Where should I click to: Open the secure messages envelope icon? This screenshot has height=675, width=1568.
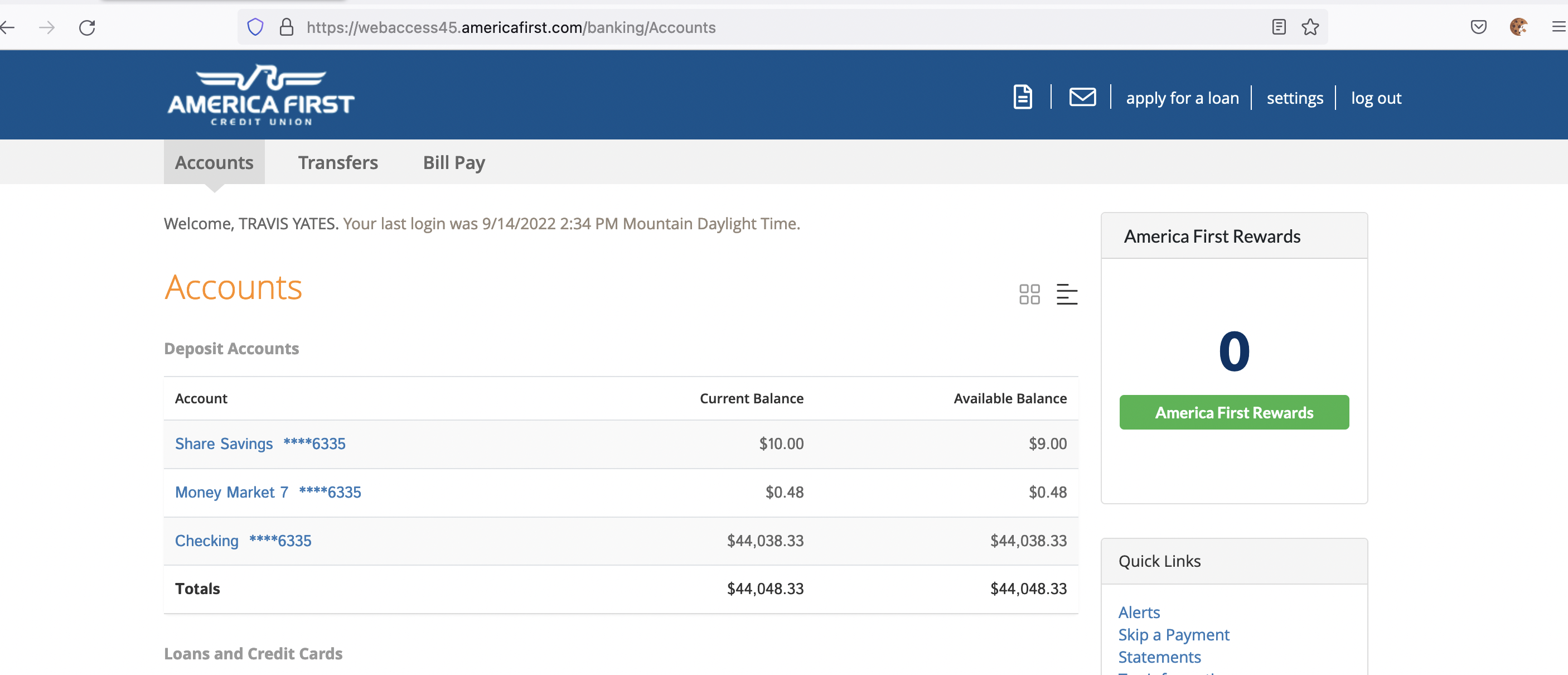tap(1082, 98)
